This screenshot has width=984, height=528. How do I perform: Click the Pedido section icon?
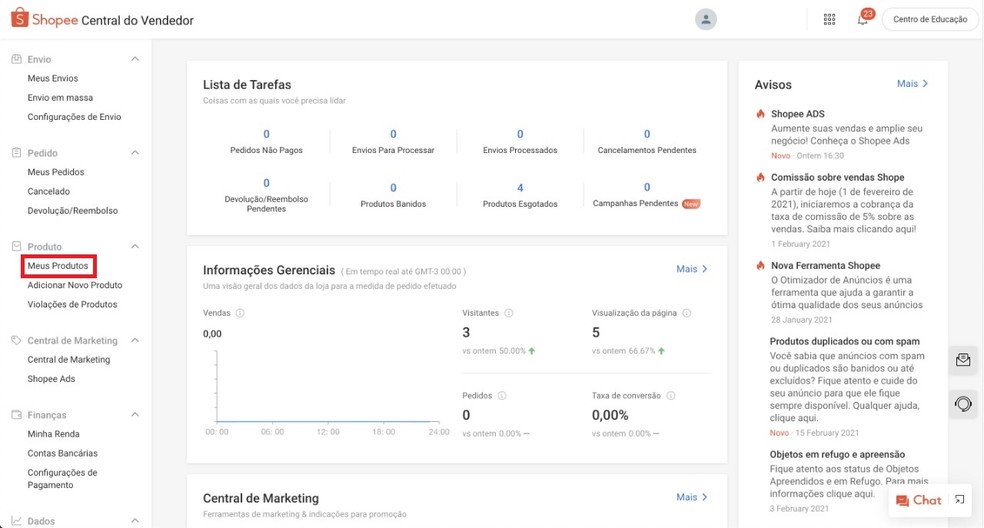[x=16, y=153]
